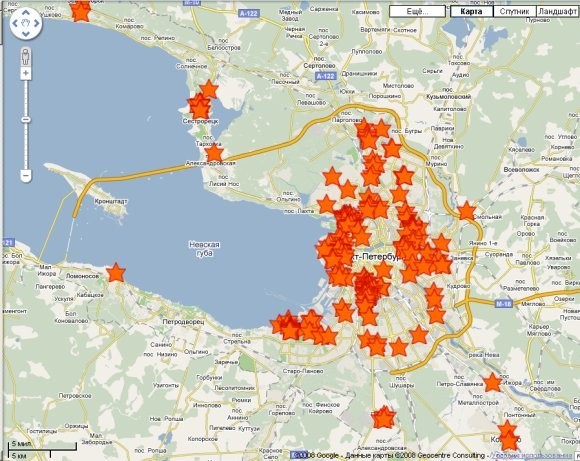
Task: Click the Сестрорецк place label
Action: tap(200, 121)
